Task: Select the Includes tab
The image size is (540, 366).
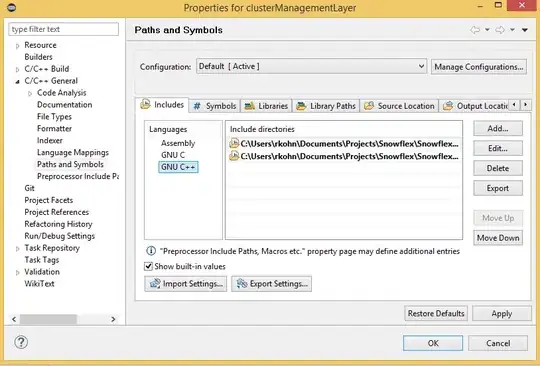Action: [x=163, y=104]
